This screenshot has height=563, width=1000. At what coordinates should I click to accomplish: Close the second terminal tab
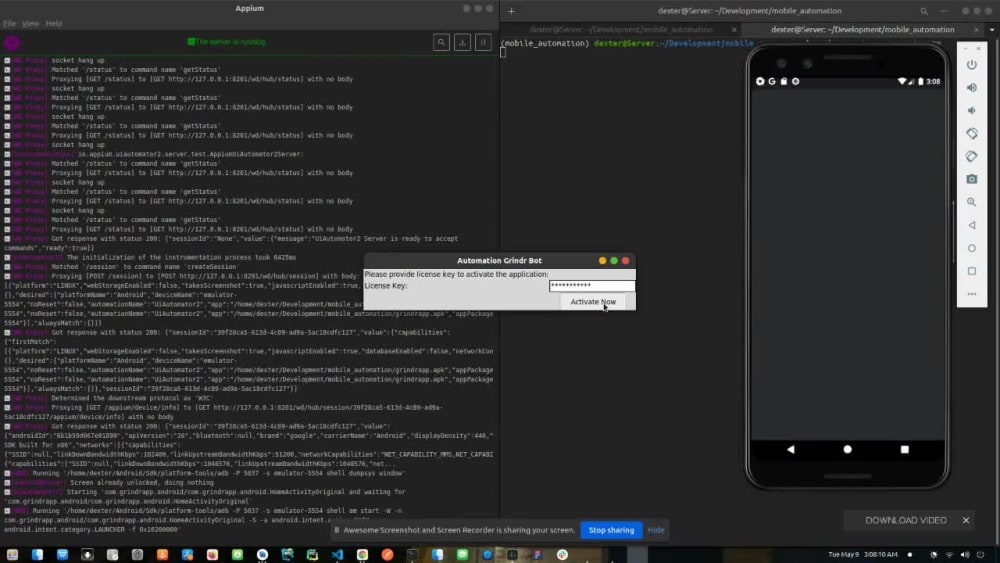pyautogui.click(x=976, y=30)
